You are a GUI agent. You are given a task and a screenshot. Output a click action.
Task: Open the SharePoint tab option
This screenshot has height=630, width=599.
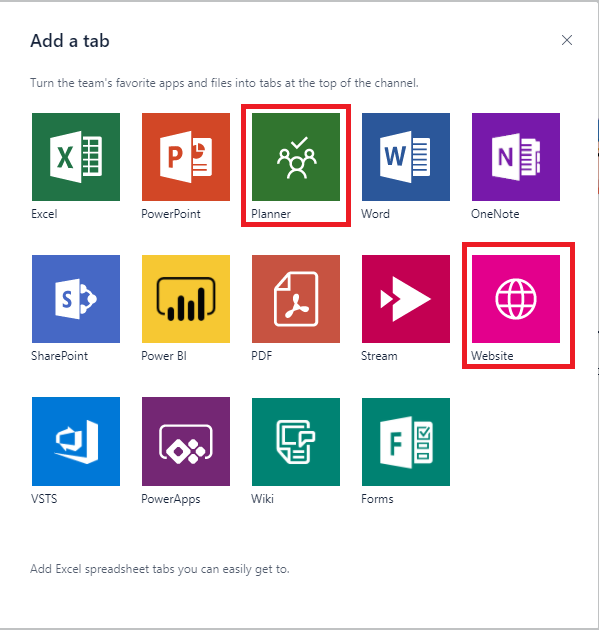[76, 299]
